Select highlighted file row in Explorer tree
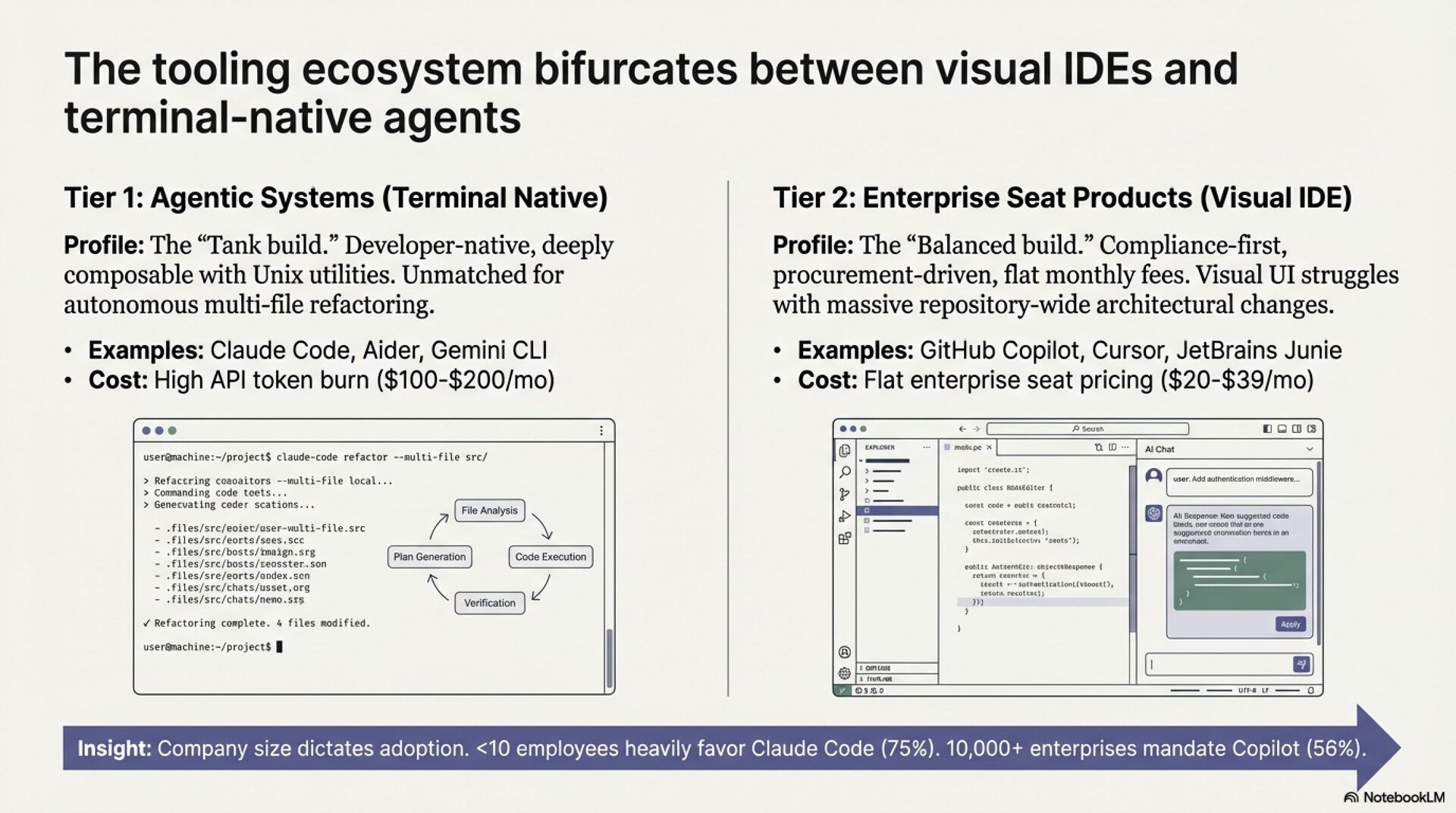Screen dimensions: 1456x813 [x=897, y=510]
